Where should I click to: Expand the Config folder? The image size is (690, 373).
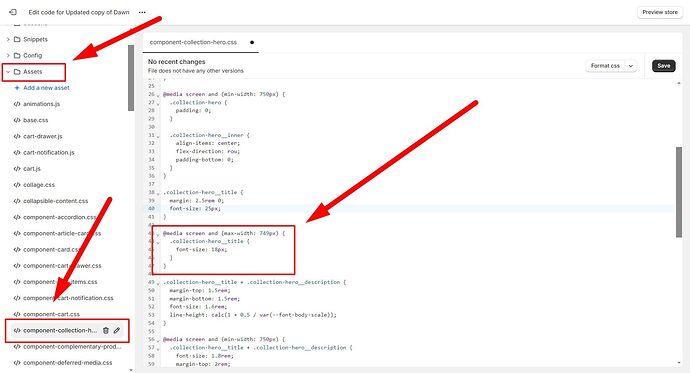8,55
